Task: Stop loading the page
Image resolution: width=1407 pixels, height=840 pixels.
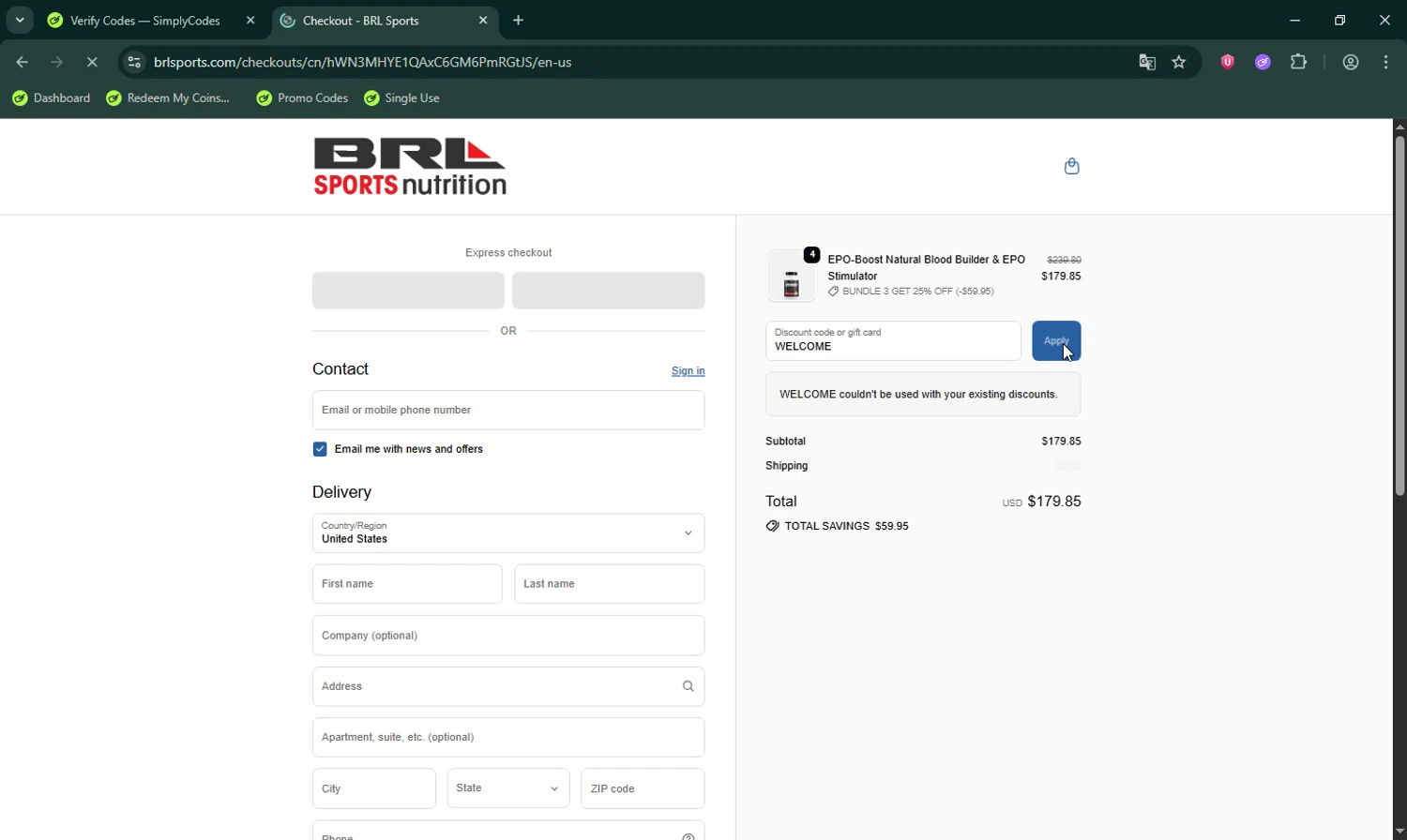Action: click(92, 62)
